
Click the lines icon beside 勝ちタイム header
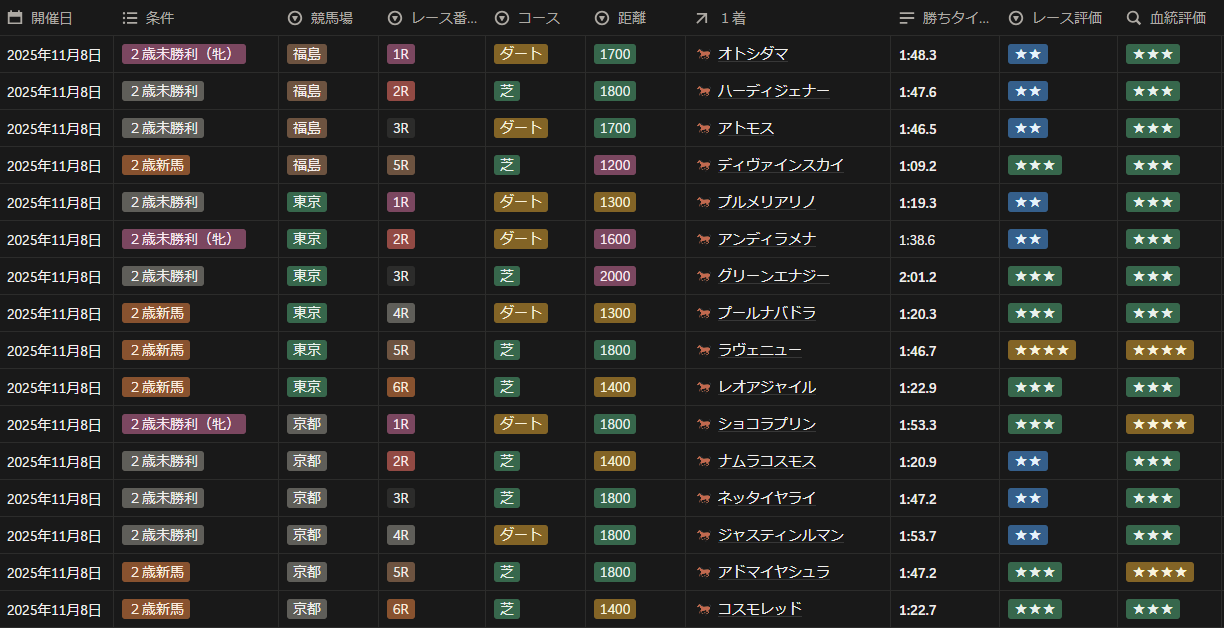[907, 18]
